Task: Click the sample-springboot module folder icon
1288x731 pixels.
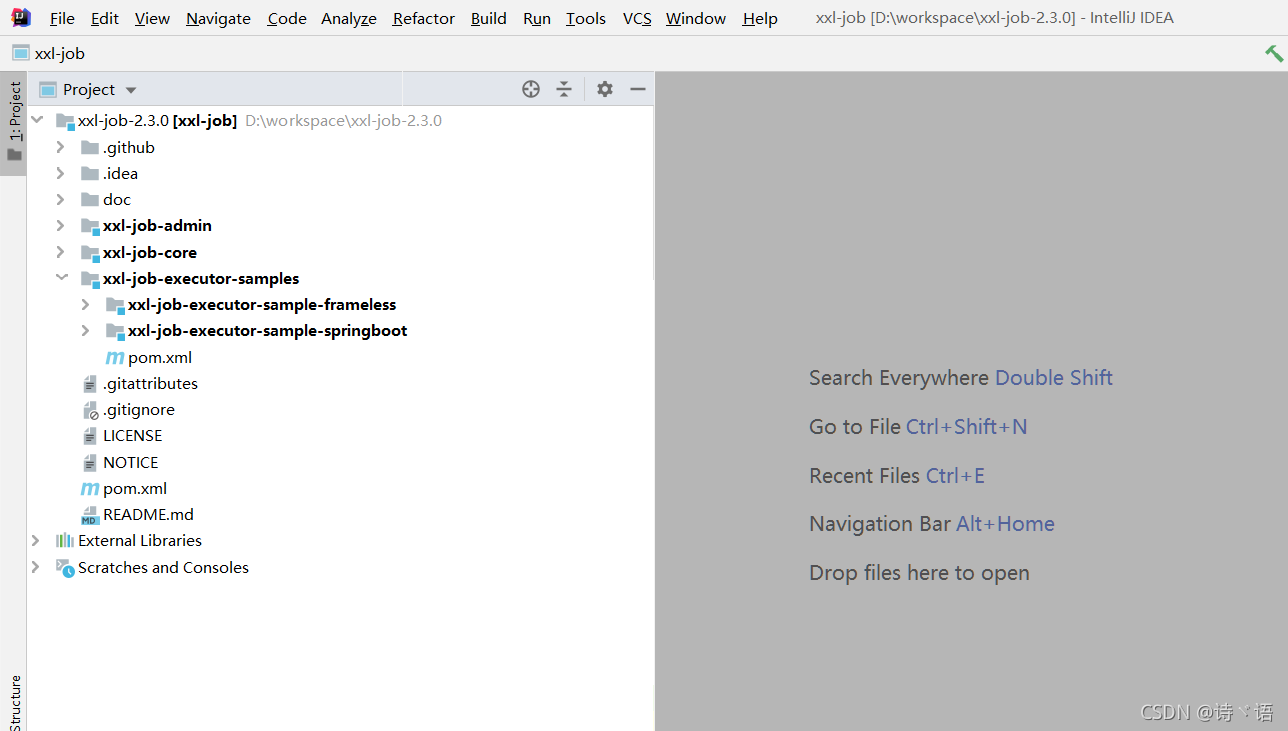Action: pyautogui.click(x=115, y=331)
